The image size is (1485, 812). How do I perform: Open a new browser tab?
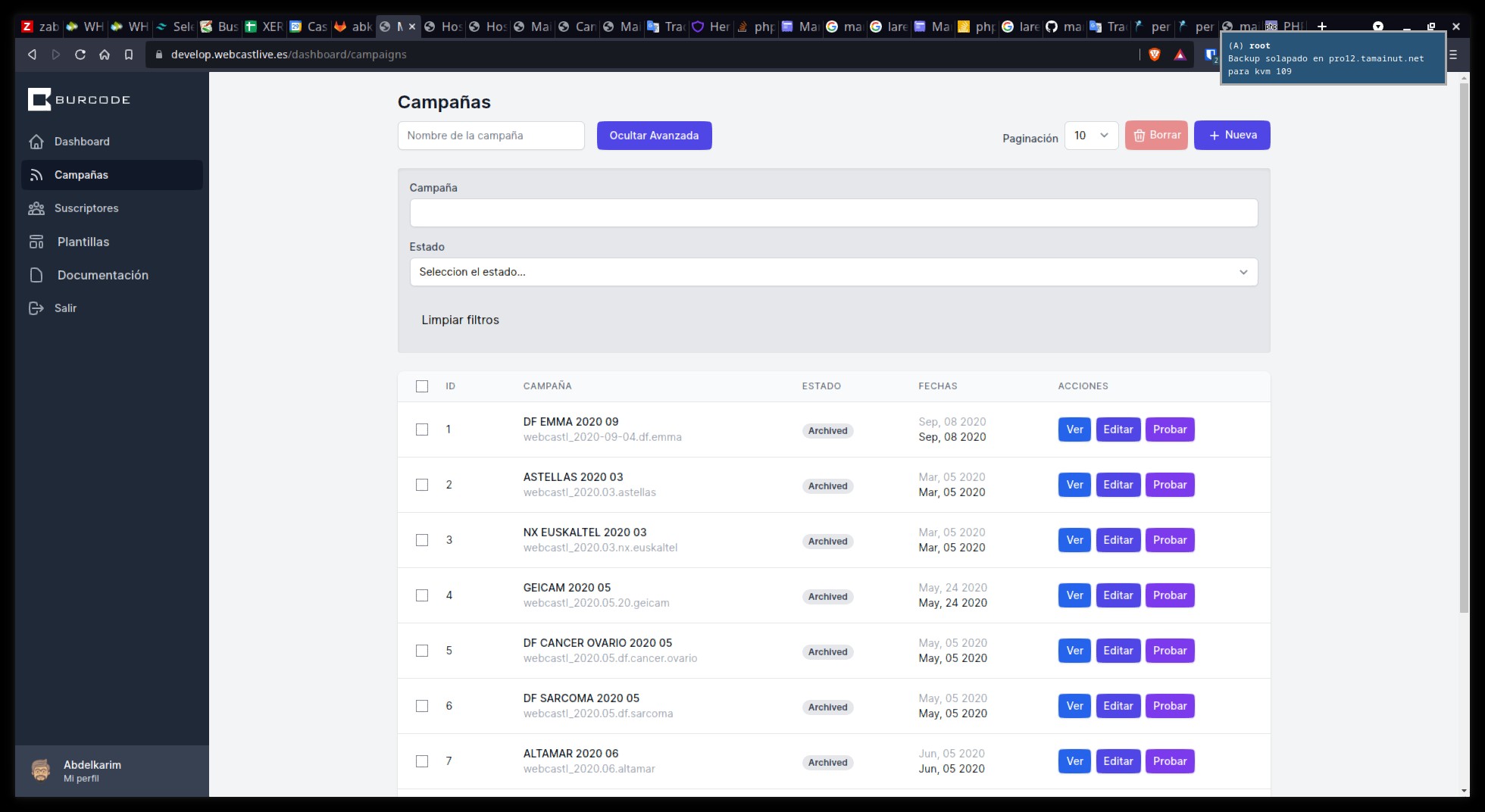click(x=1322, y=27)
